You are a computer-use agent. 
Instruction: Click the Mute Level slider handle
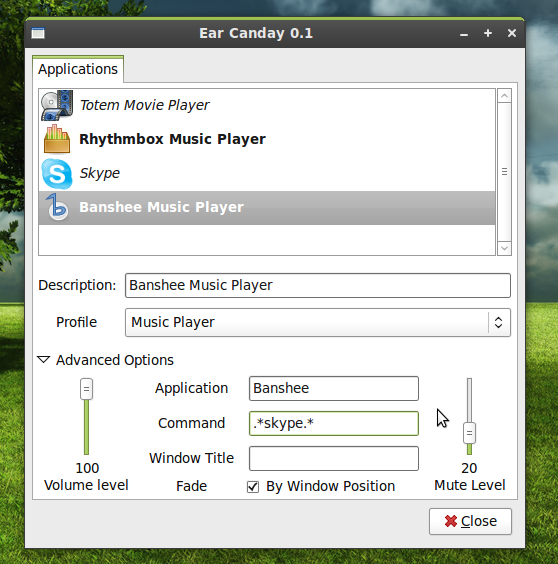click(469, 433)
